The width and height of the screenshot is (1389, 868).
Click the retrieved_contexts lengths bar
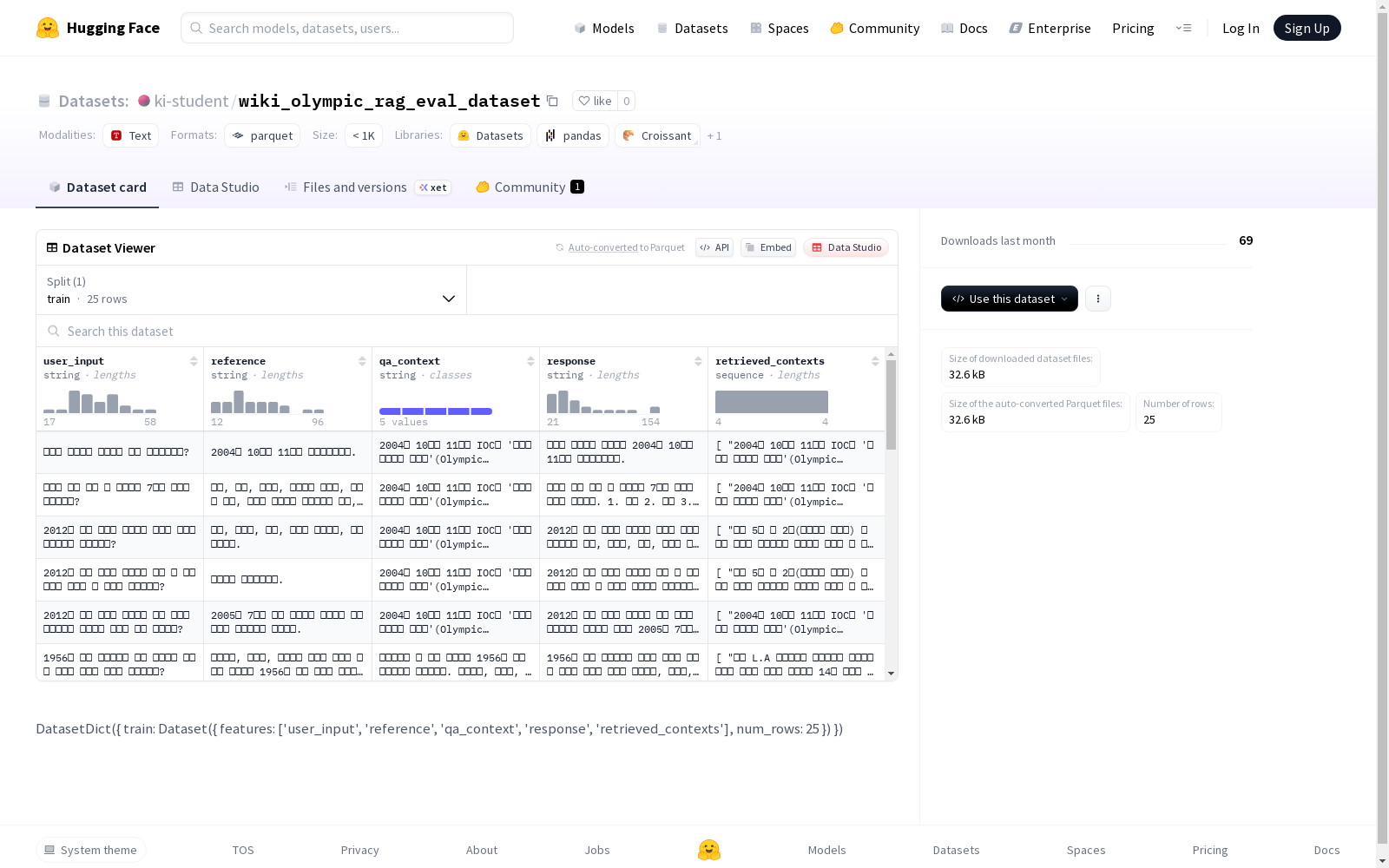click(x=772, y=402)
